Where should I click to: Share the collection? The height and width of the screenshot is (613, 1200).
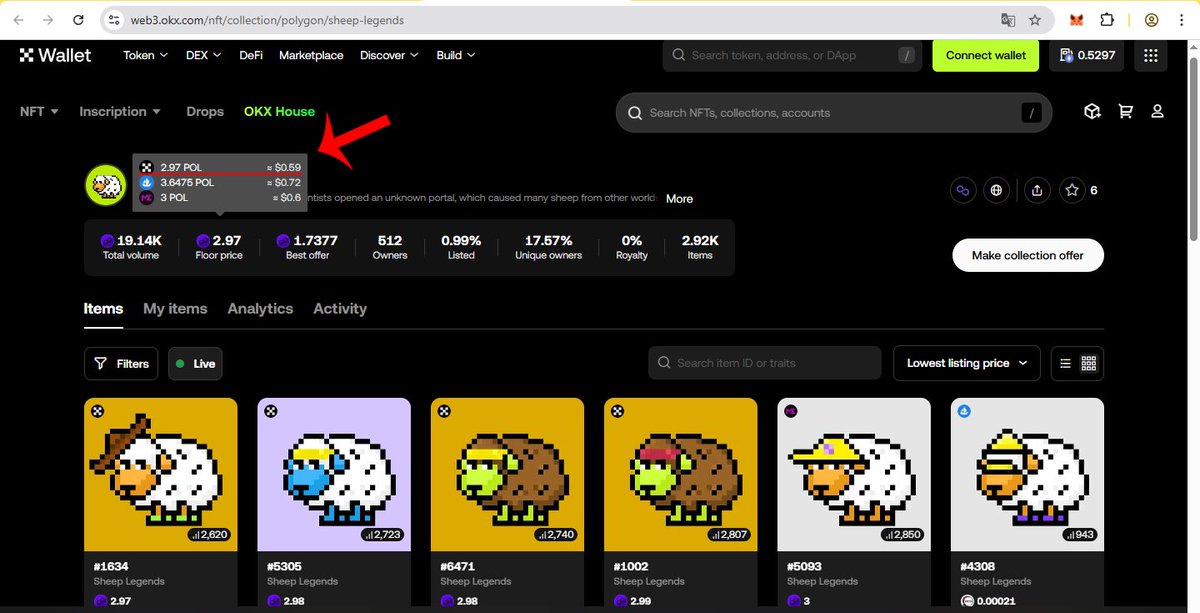click(x=1037, y=189)
